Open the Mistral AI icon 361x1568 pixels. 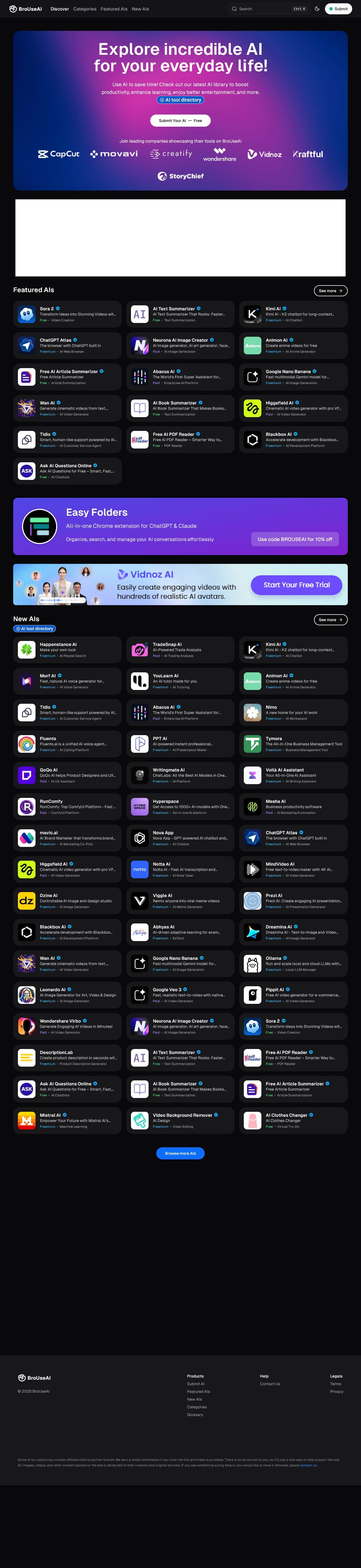tap(27, 1121)
